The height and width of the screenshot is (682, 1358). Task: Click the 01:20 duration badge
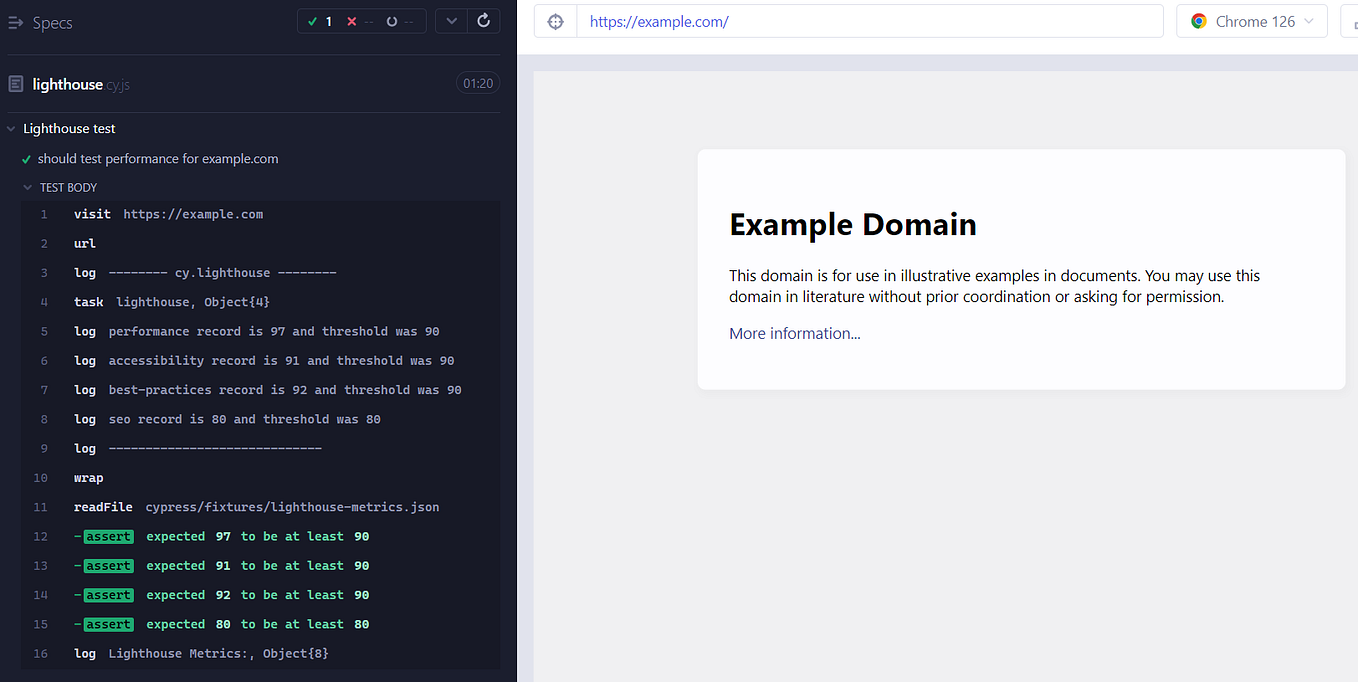477,83
